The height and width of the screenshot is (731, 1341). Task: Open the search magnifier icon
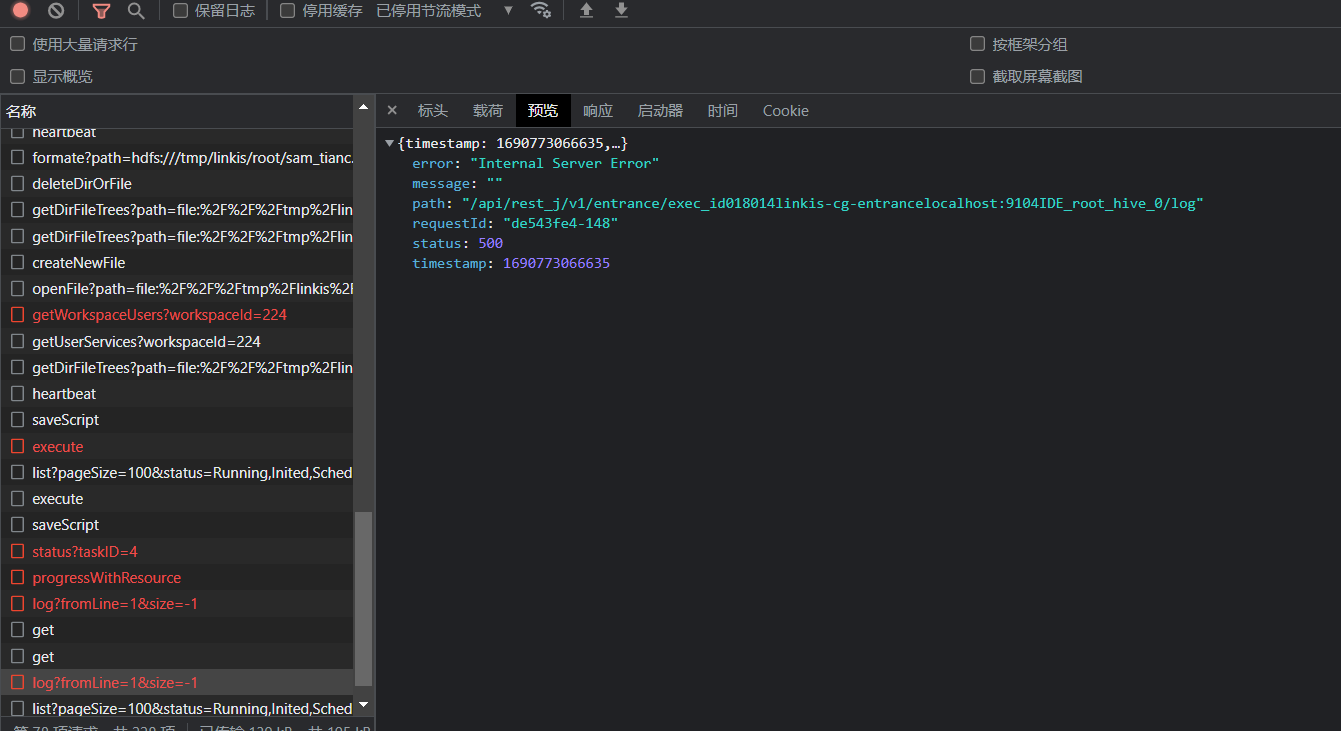(x=136, y=11)
